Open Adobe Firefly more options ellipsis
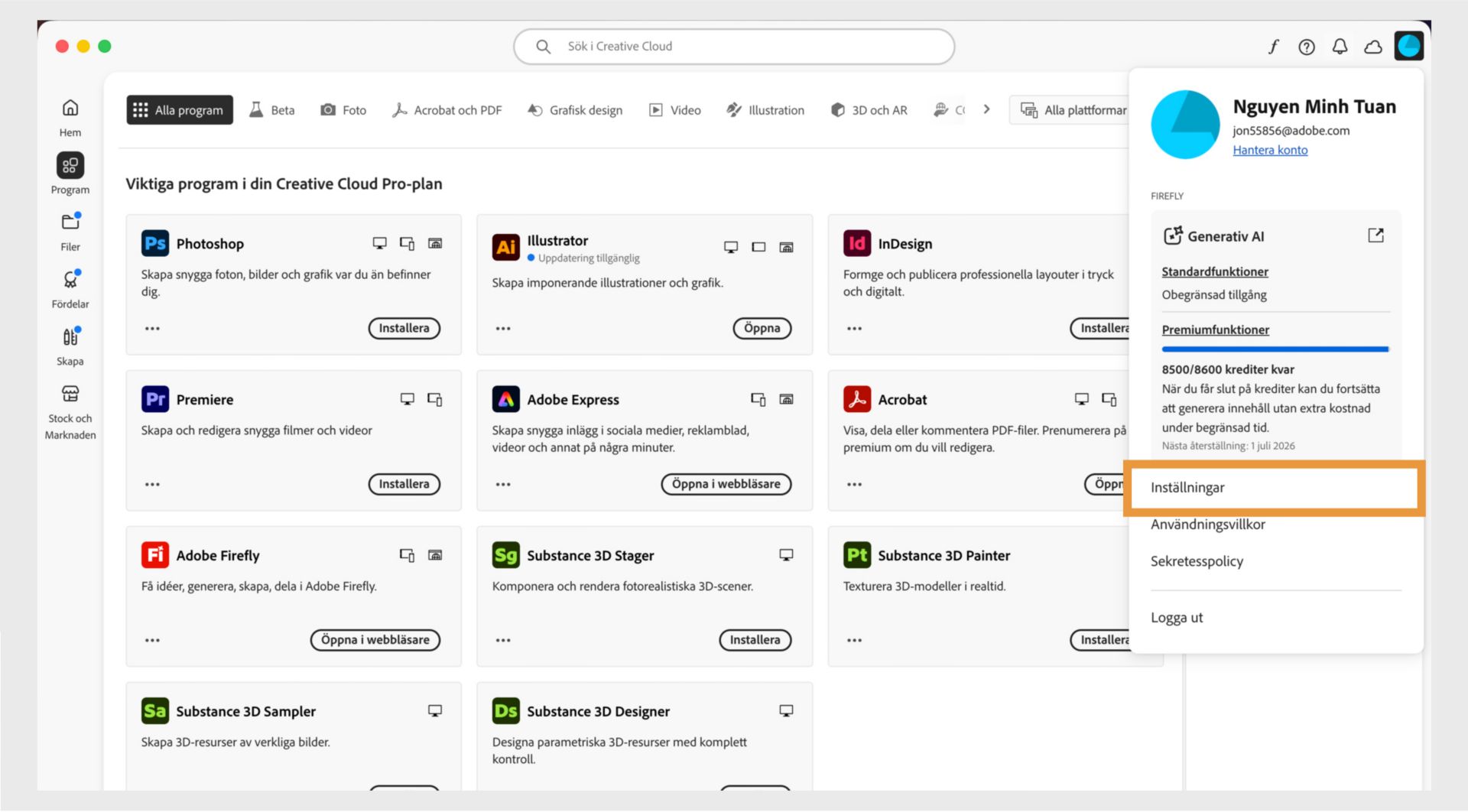This screenshot has height=812, width=1468. click(x=152, y=641)
